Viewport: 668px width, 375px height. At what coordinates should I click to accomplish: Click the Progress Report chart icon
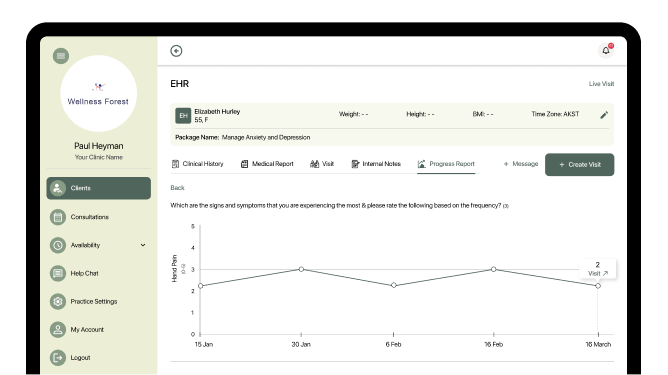[x=421, y=164]
